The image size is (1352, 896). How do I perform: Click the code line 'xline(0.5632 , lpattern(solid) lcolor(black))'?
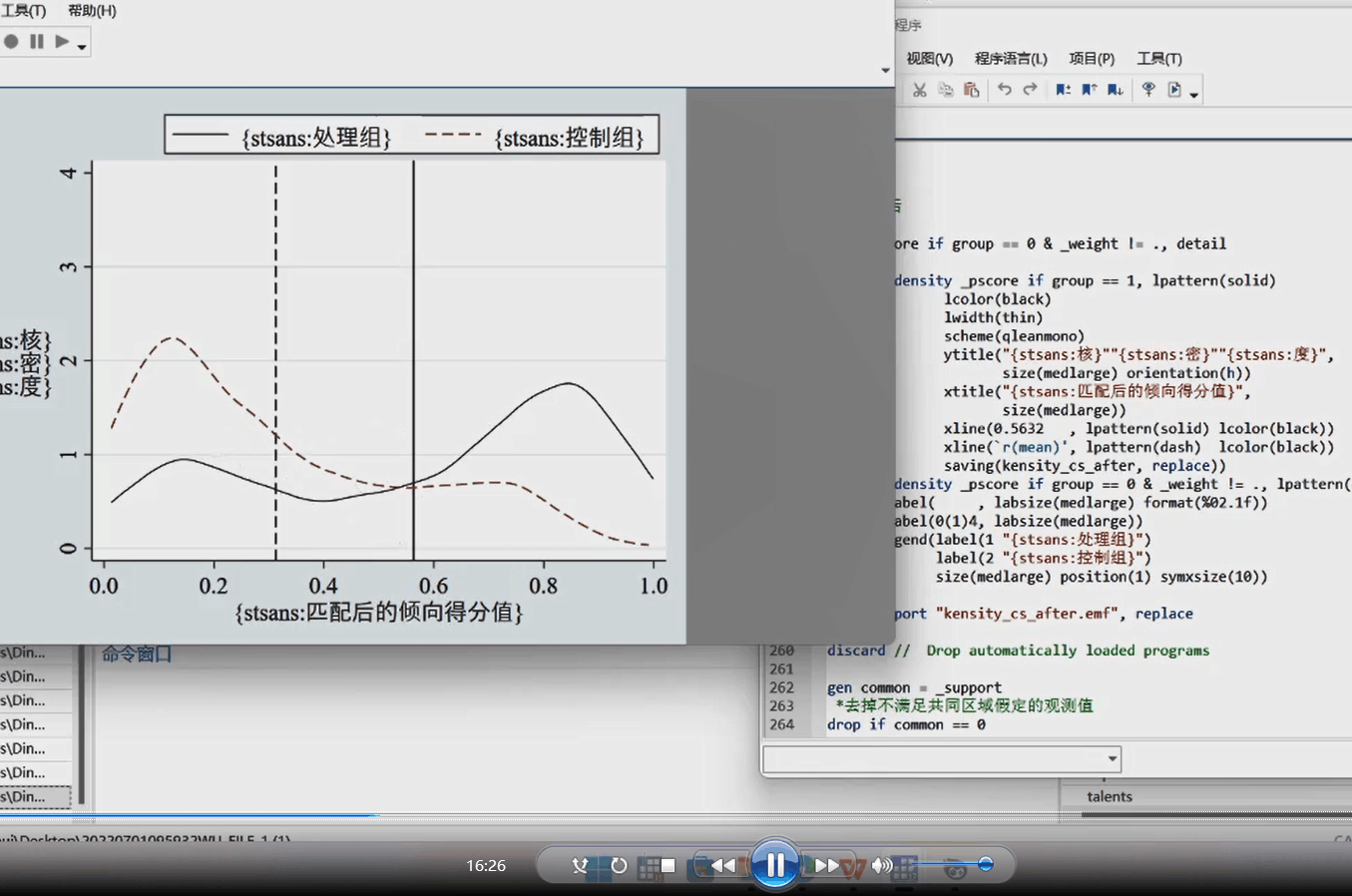pyautogui.click(x=1138, y=429)
